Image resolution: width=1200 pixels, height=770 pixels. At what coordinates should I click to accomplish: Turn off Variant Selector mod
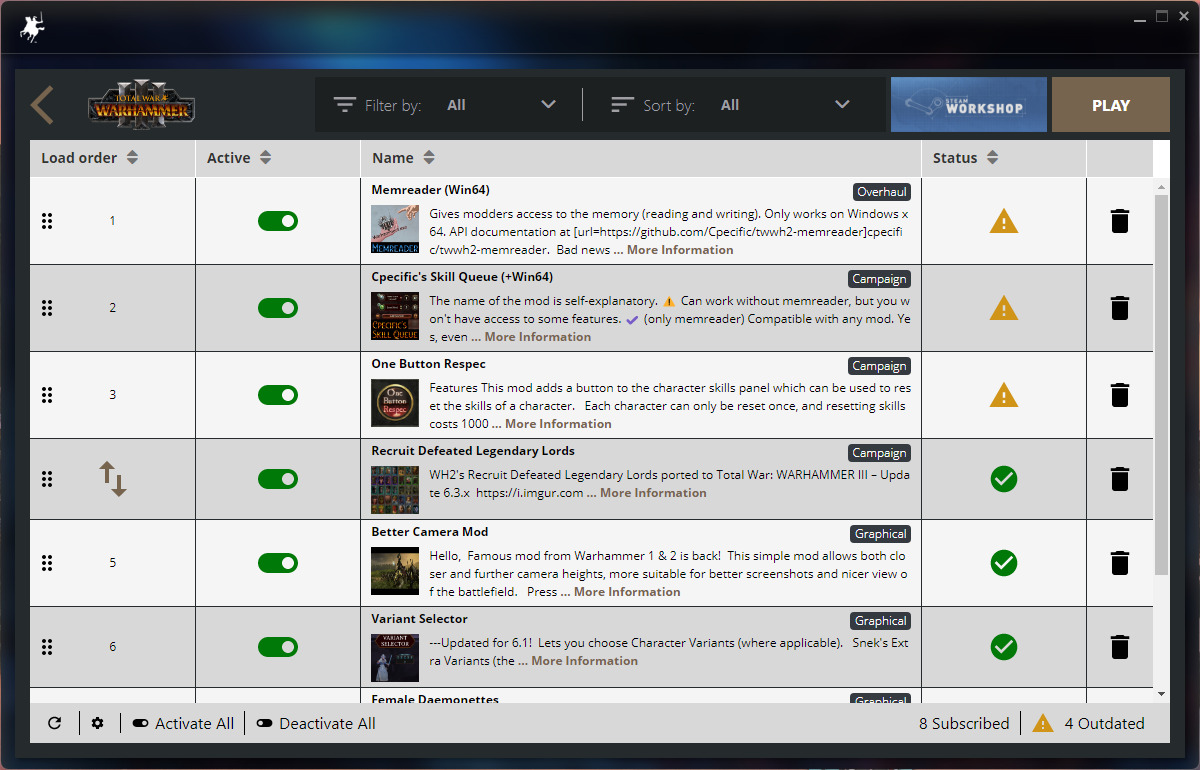278,647
